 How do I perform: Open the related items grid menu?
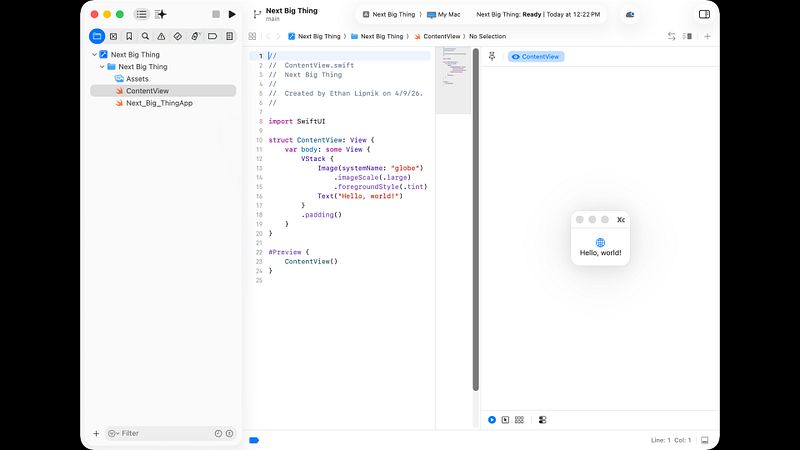[x=252, y=36]
